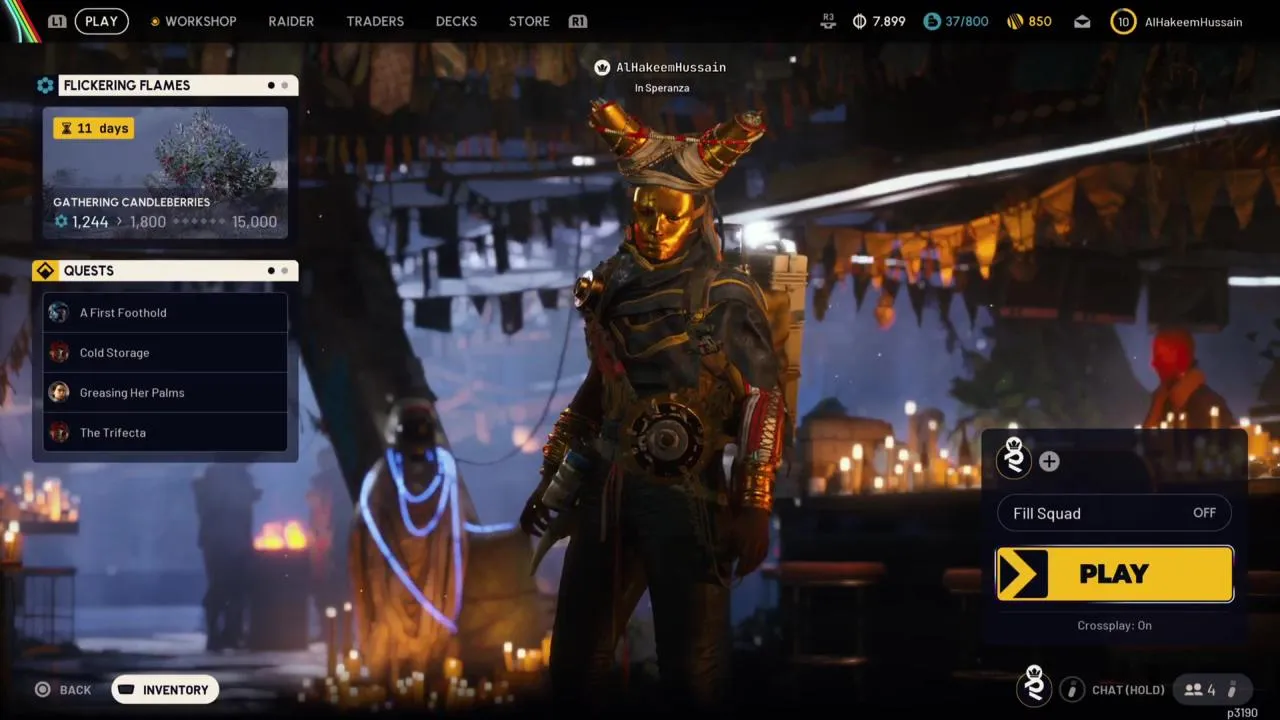
Task: Select second page dot in Flickering Flames
Action: point(284,86)
